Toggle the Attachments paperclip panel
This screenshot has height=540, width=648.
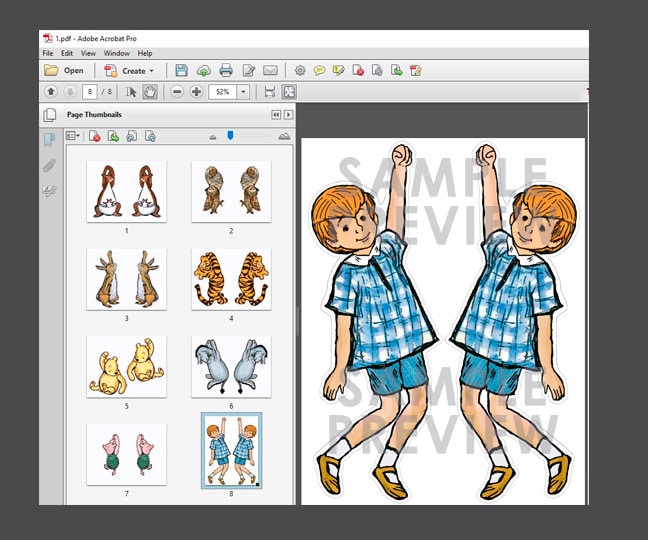point(49,165)
